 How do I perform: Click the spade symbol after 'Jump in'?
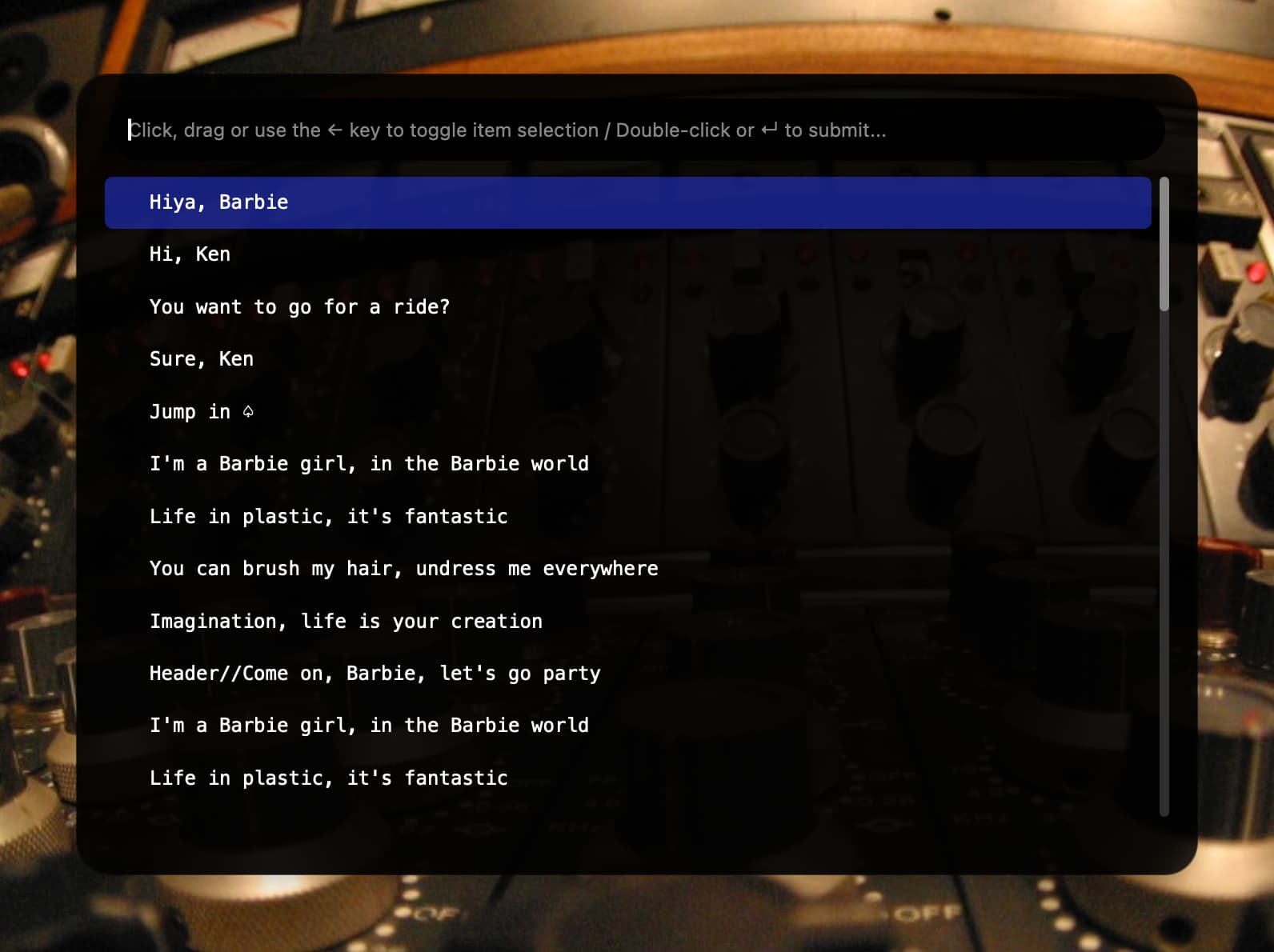(x=248, y=411)
